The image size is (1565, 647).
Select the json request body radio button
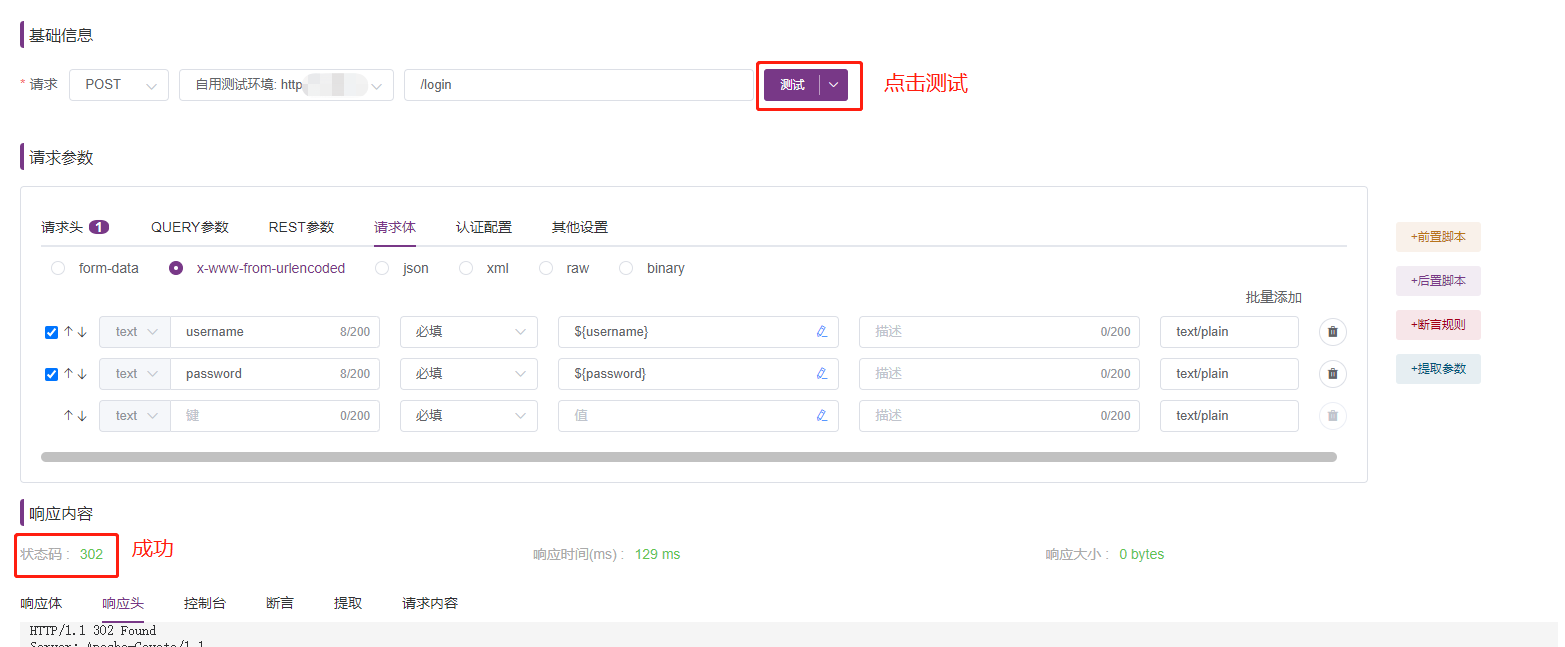click(382, 267)
